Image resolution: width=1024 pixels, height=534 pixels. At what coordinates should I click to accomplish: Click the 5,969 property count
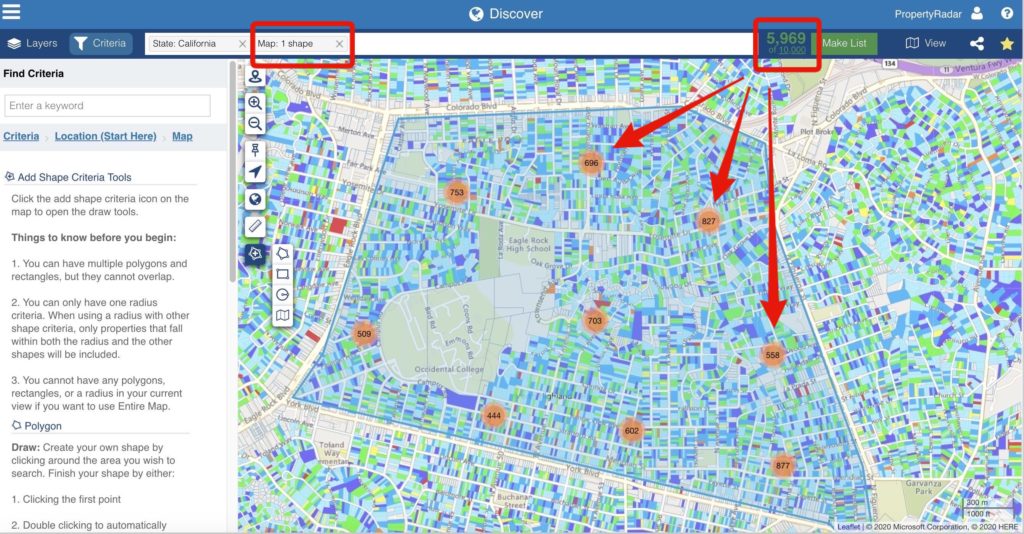point(786,39)
